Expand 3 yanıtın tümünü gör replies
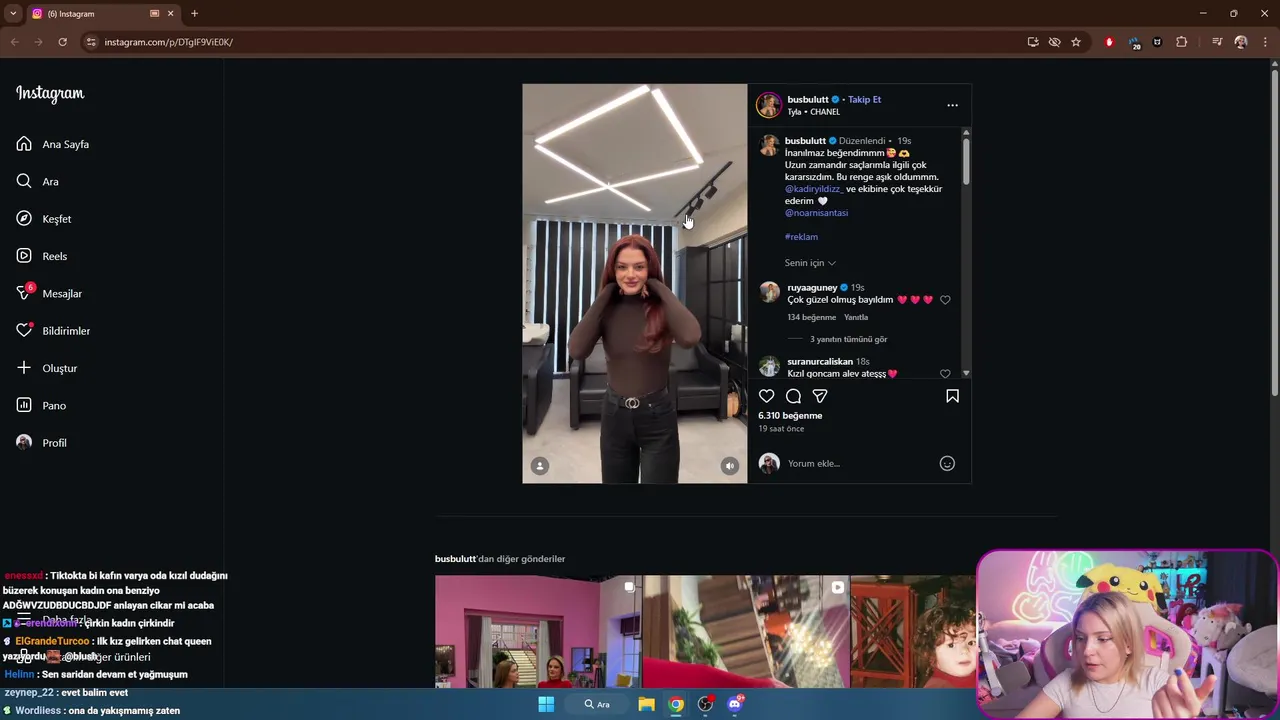This screenshot has width=1280, height=720. pos(848,339)
